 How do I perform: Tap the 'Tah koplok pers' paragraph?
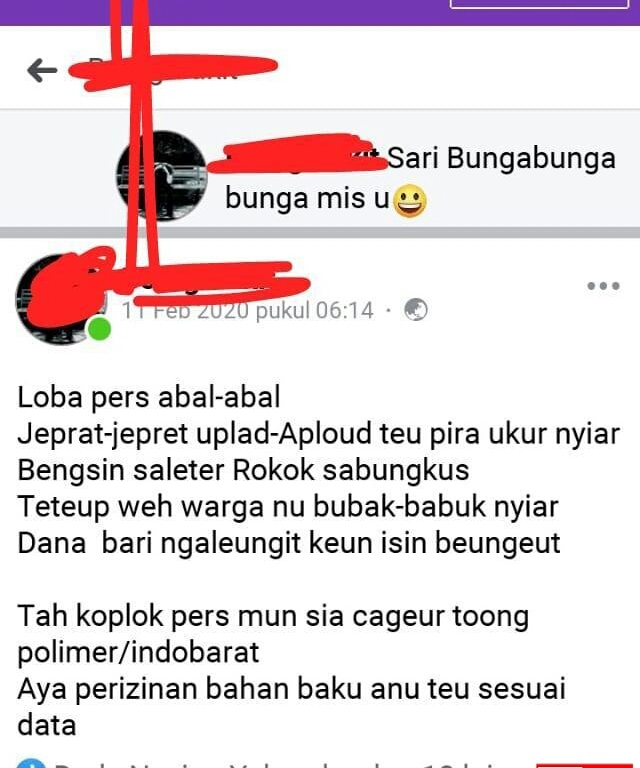pos(273,634)
